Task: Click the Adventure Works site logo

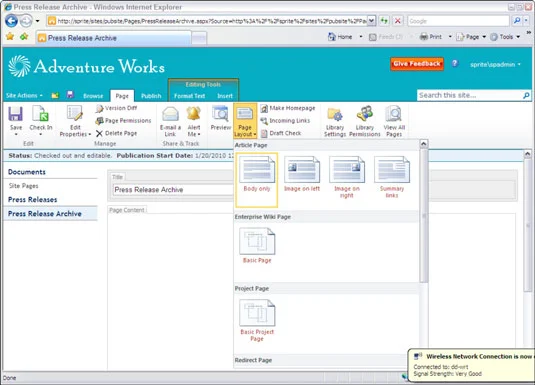Action: (87, 66)
